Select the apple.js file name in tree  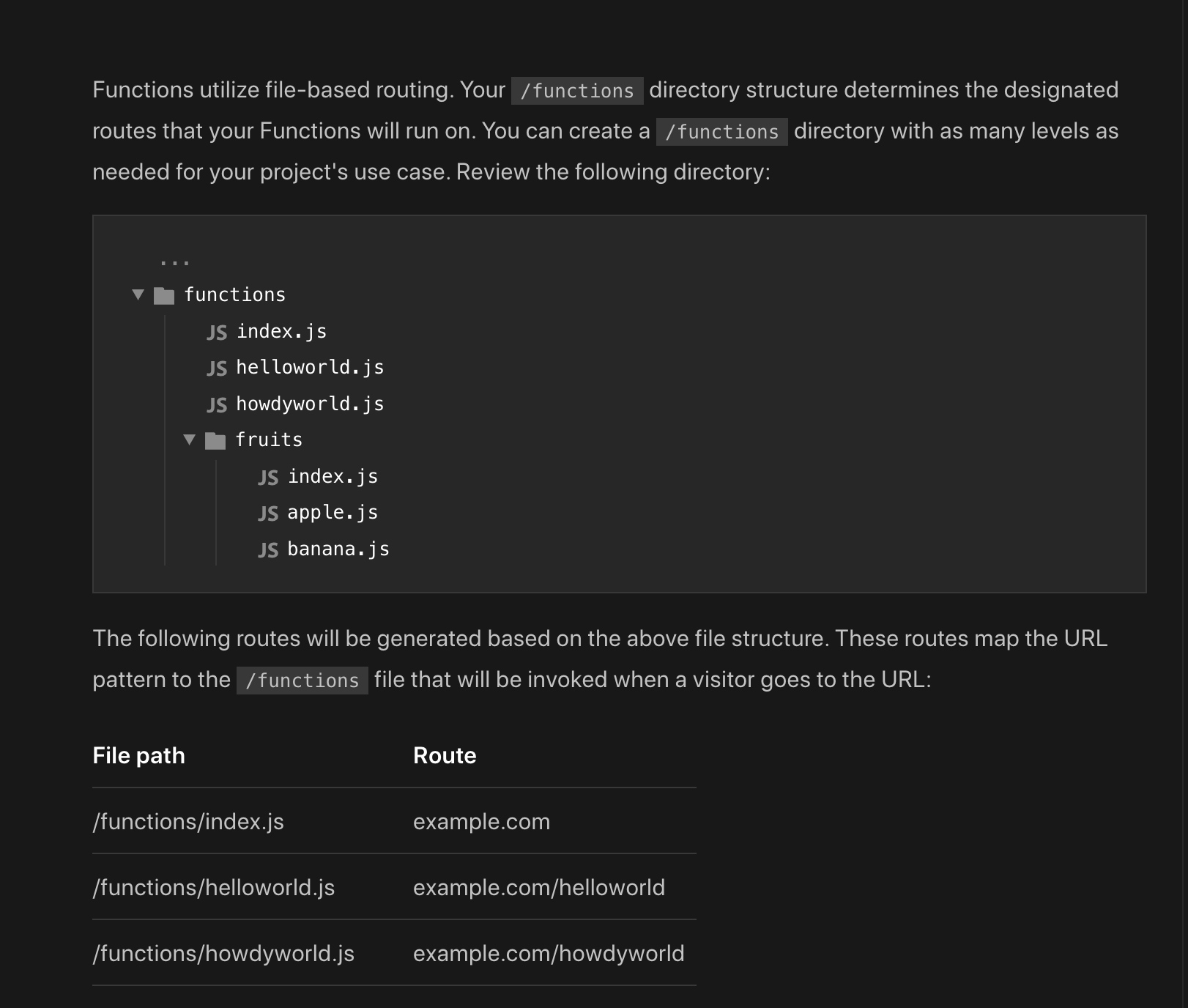click(333, 512)
